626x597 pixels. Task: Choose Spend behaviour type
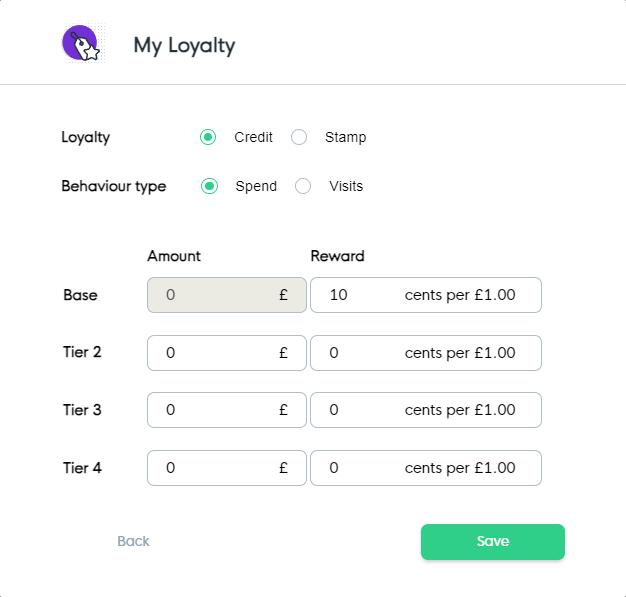point(210,186)
